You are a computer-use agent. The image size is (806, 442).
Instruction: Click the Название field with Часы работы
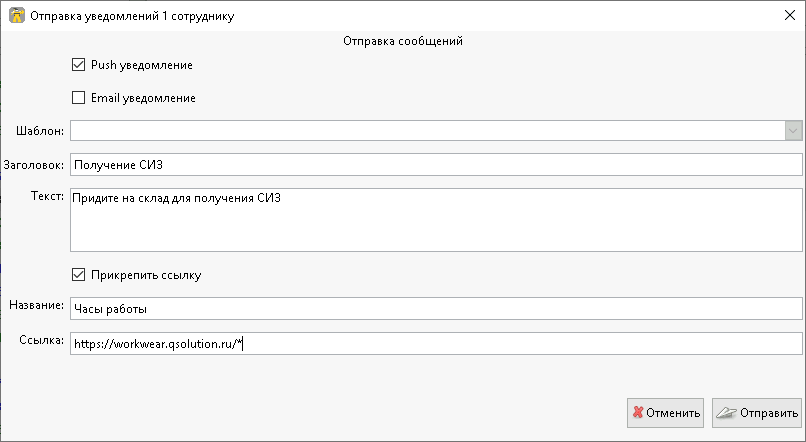(436, 308)
